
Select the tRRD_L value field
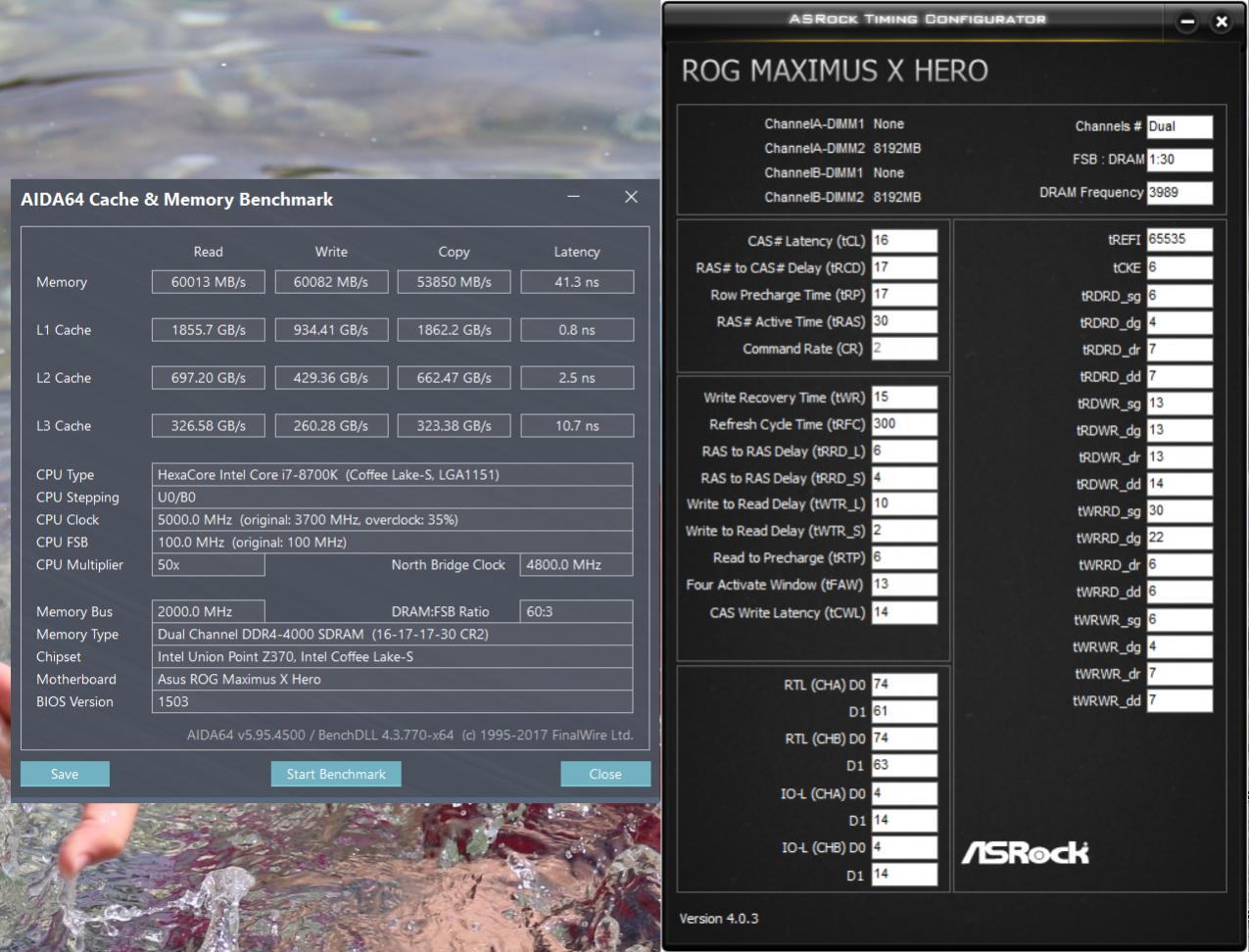tap(904, 452)
